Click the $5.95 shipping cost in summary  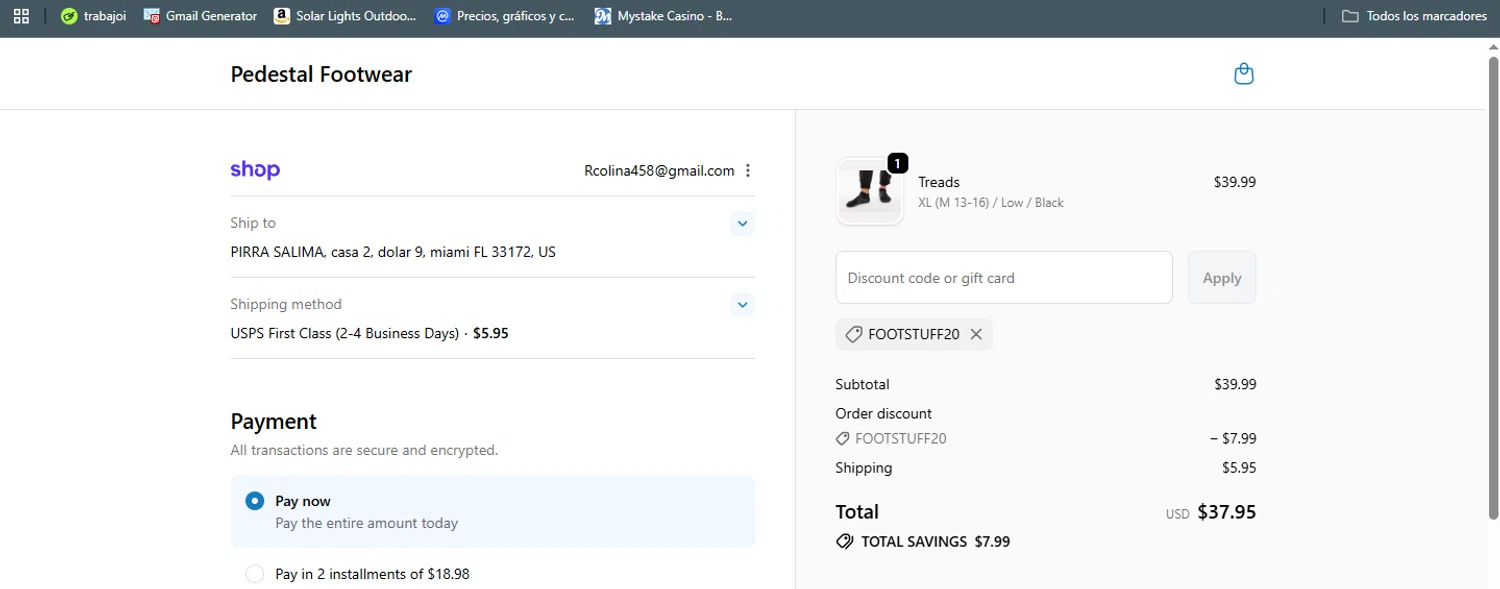[x=1239, y=468]
